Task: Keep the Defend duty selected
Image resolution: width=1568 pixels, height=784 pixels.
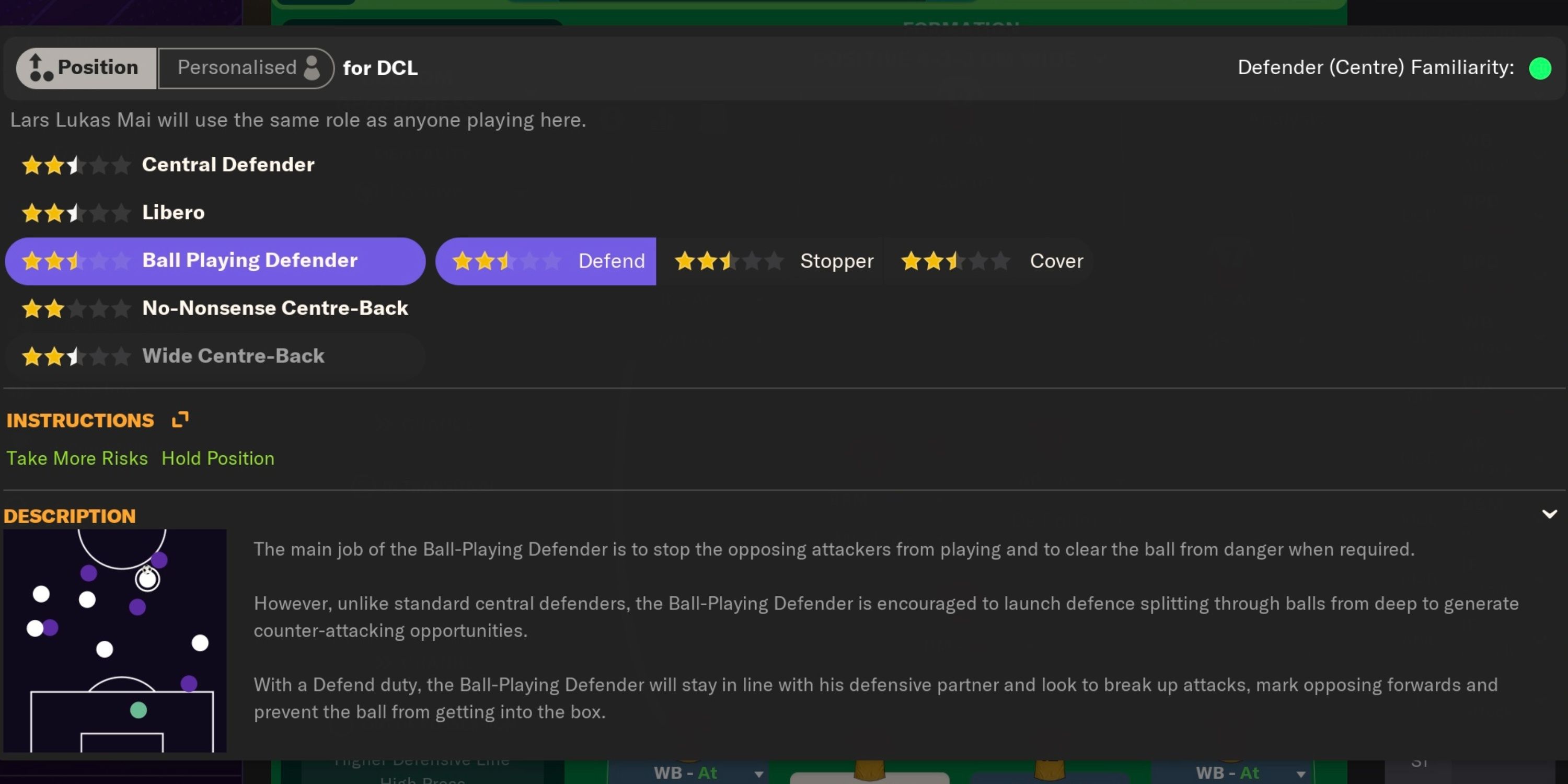Action: 611,261
